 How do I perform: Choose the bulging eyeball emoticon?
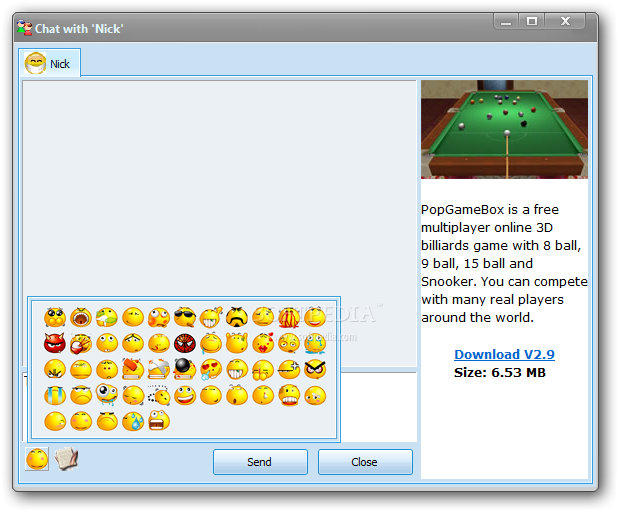click(107, 394)
